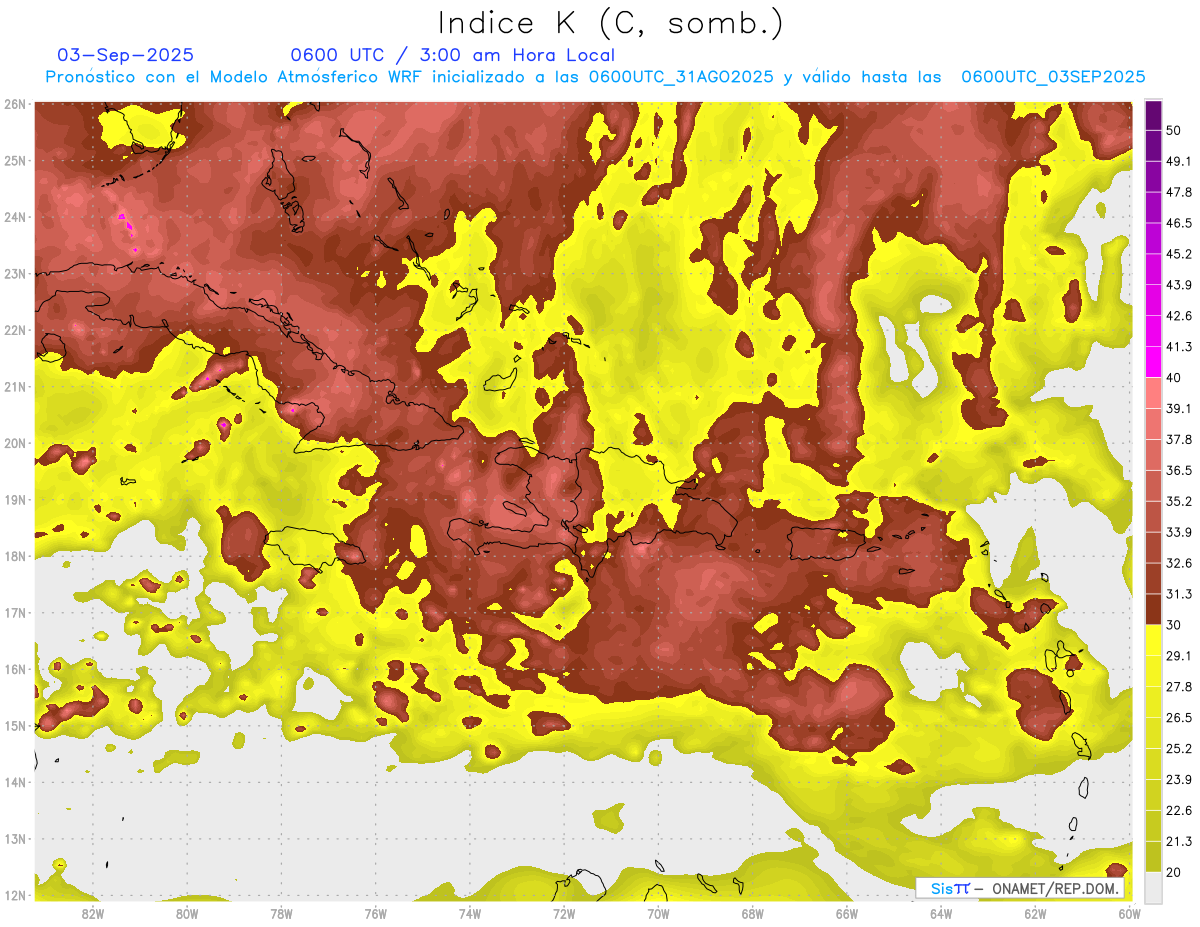This screenshot has width=1200, height=927.
Task: Click the longitude label "64W"
Action: [940, 914]
